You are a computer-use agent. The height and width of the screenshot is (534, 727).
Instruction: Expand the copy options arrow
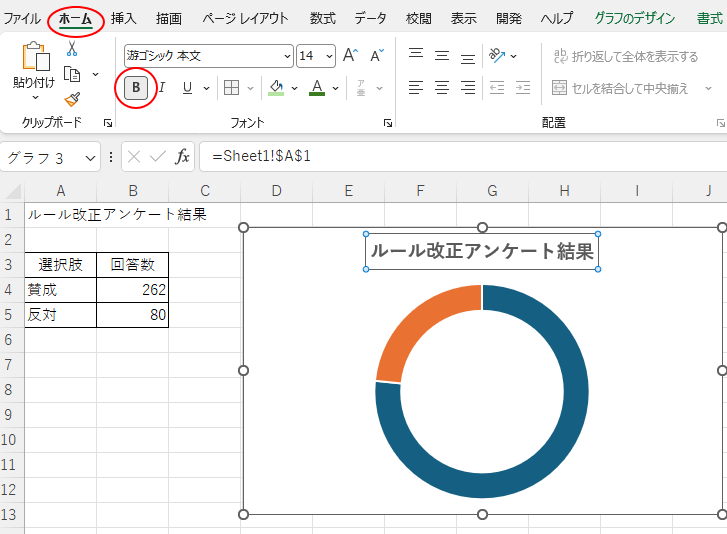point(96,74)
